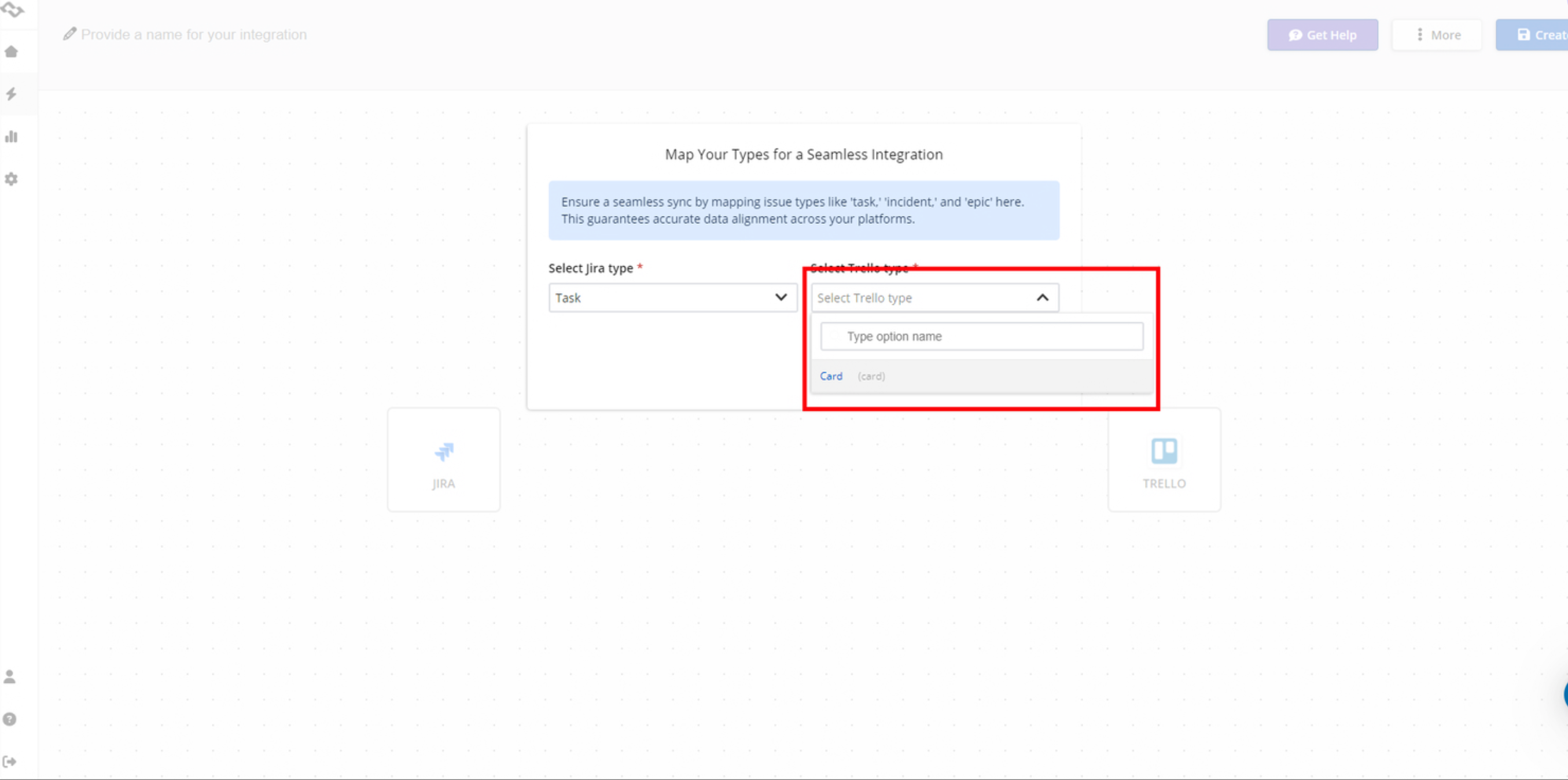Viewport: 1568px width, 780px height.
Task: Click the Select Jira type label
Action: (590, 268)
